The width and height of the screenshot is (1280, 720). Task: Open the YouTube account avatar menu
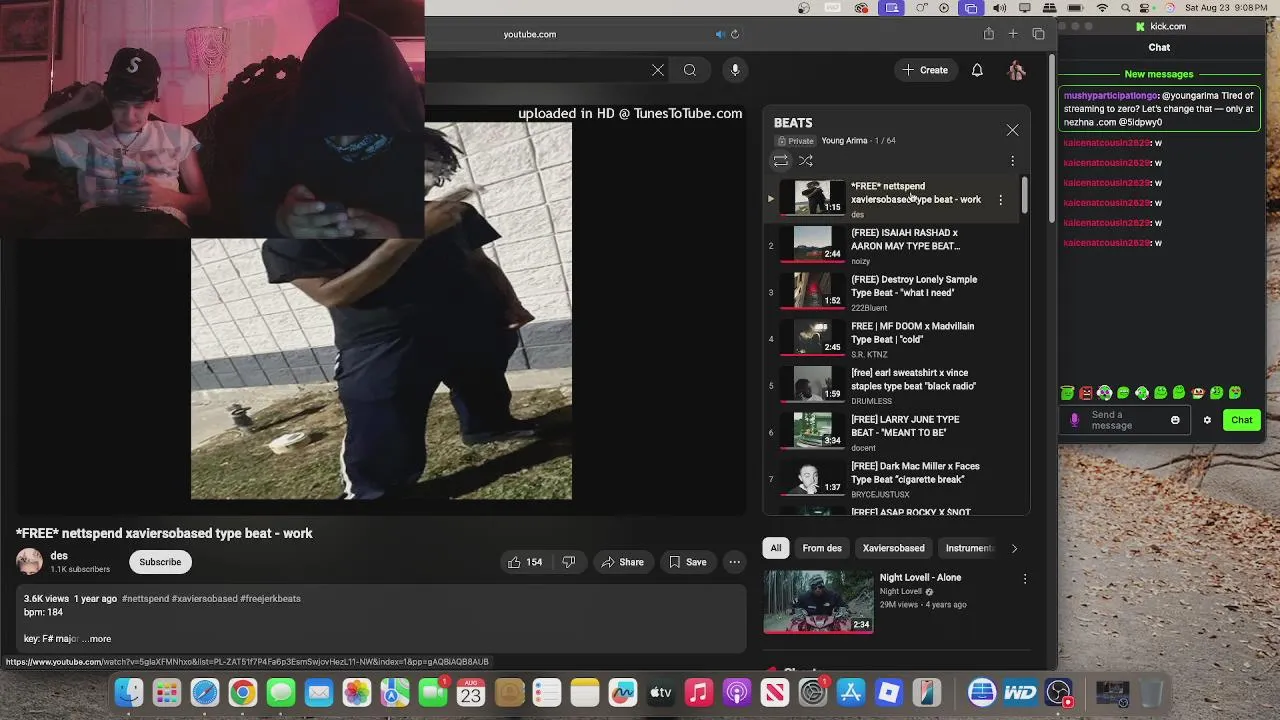1016,70
